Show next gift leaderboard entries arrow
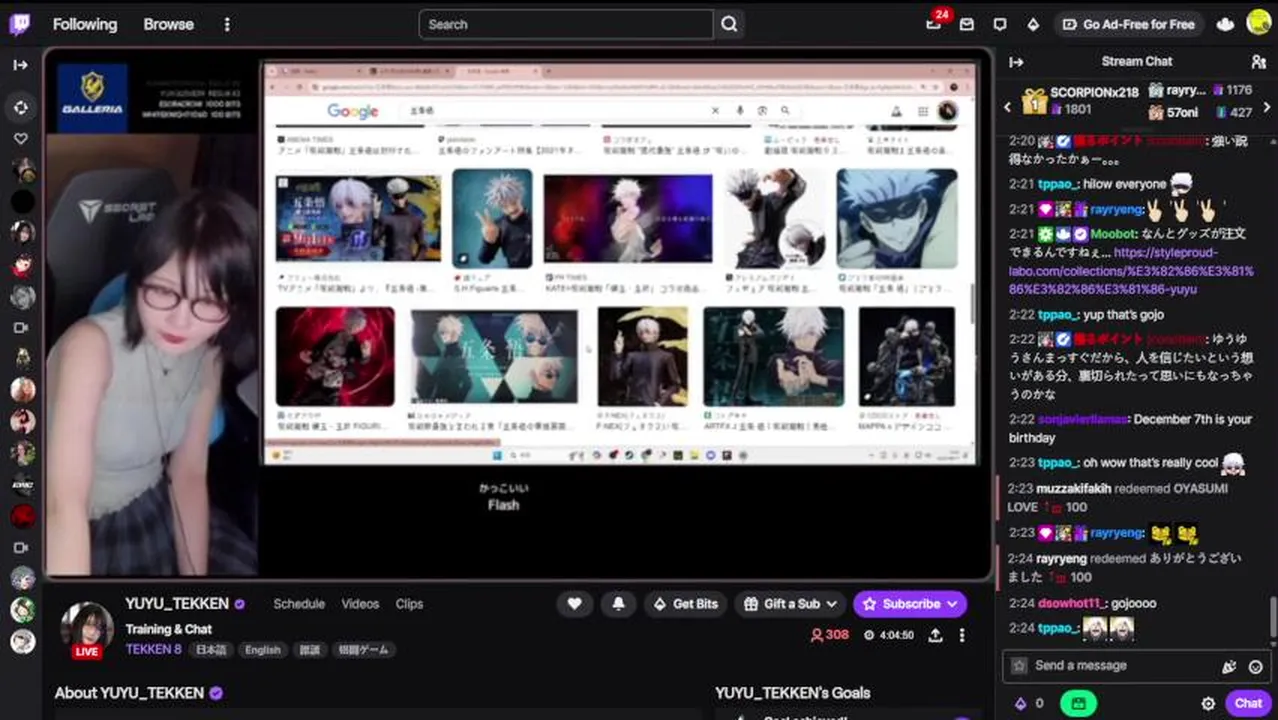 [x=1267, y=107]
